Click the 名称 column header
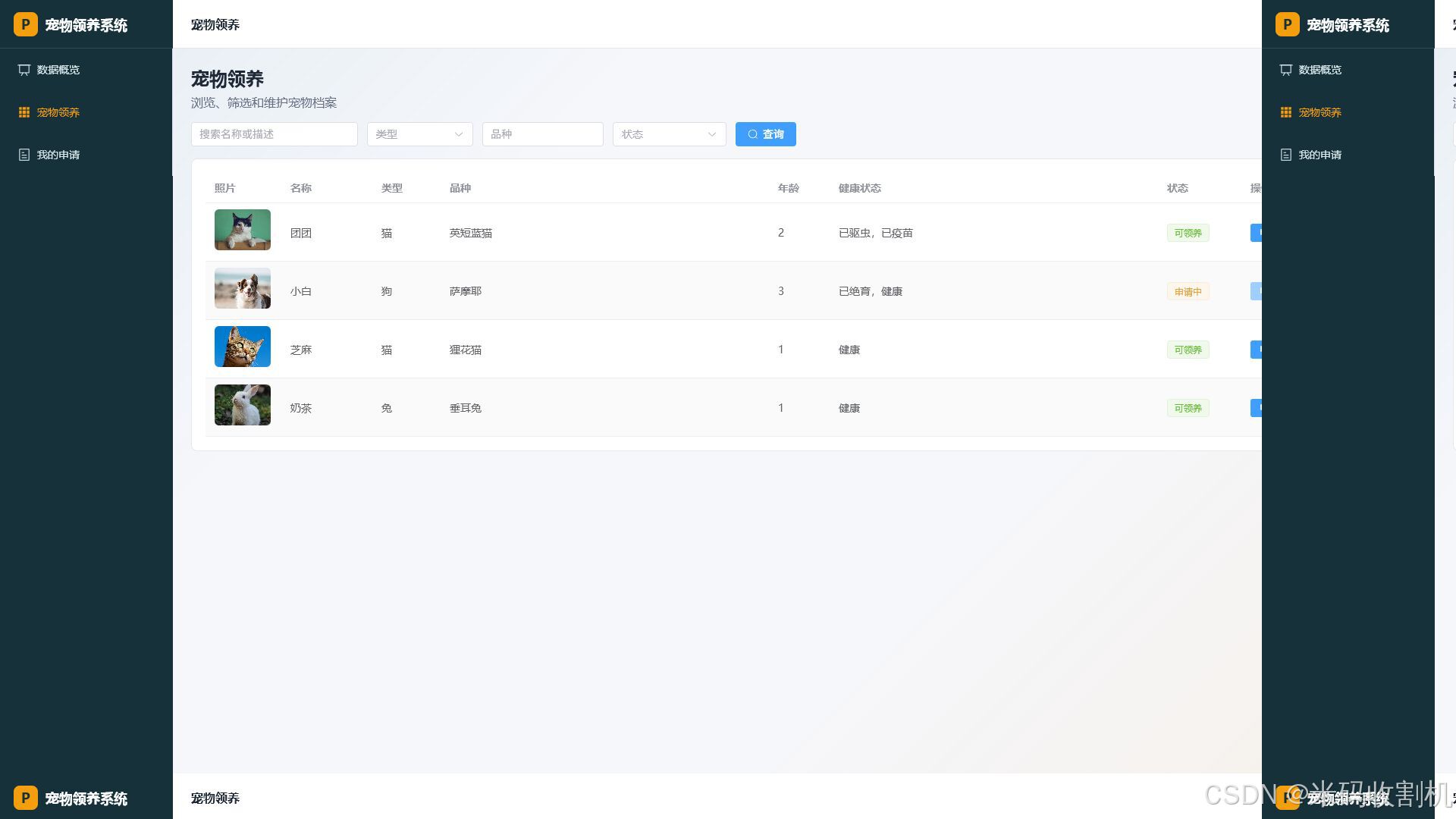1456x819 pixels. pos(301,188)
